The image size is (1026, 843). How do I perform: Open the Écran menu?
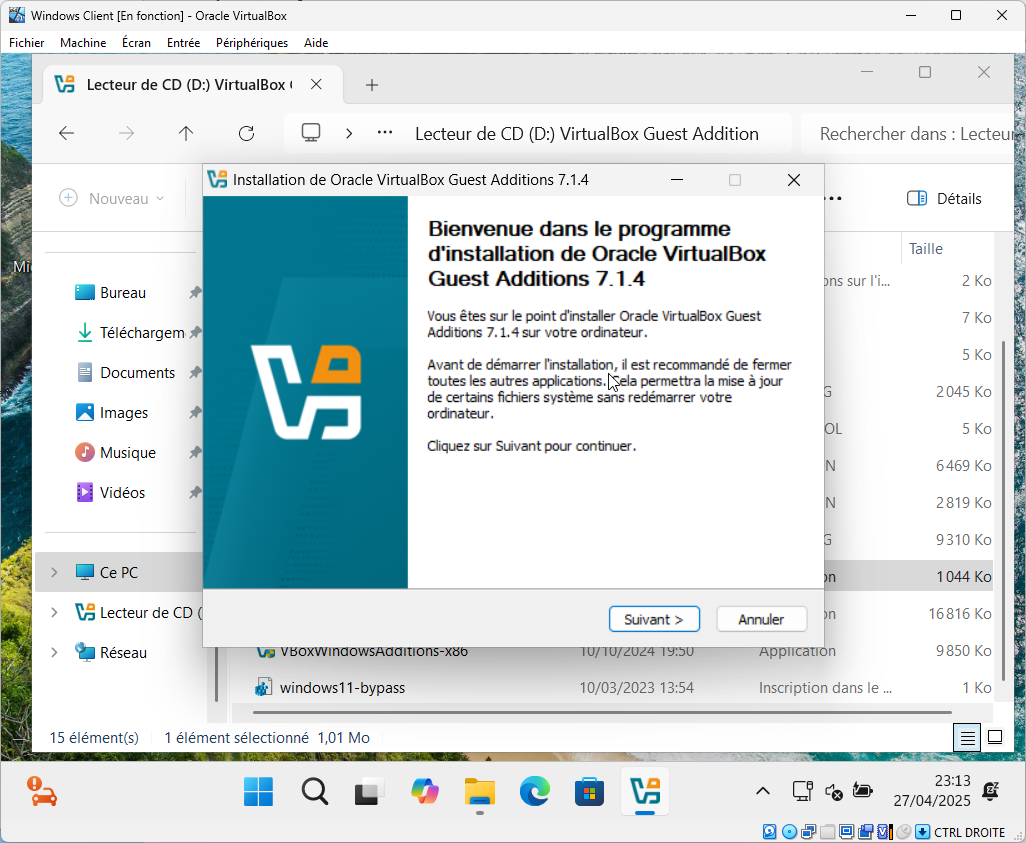(x=136, y=43)
